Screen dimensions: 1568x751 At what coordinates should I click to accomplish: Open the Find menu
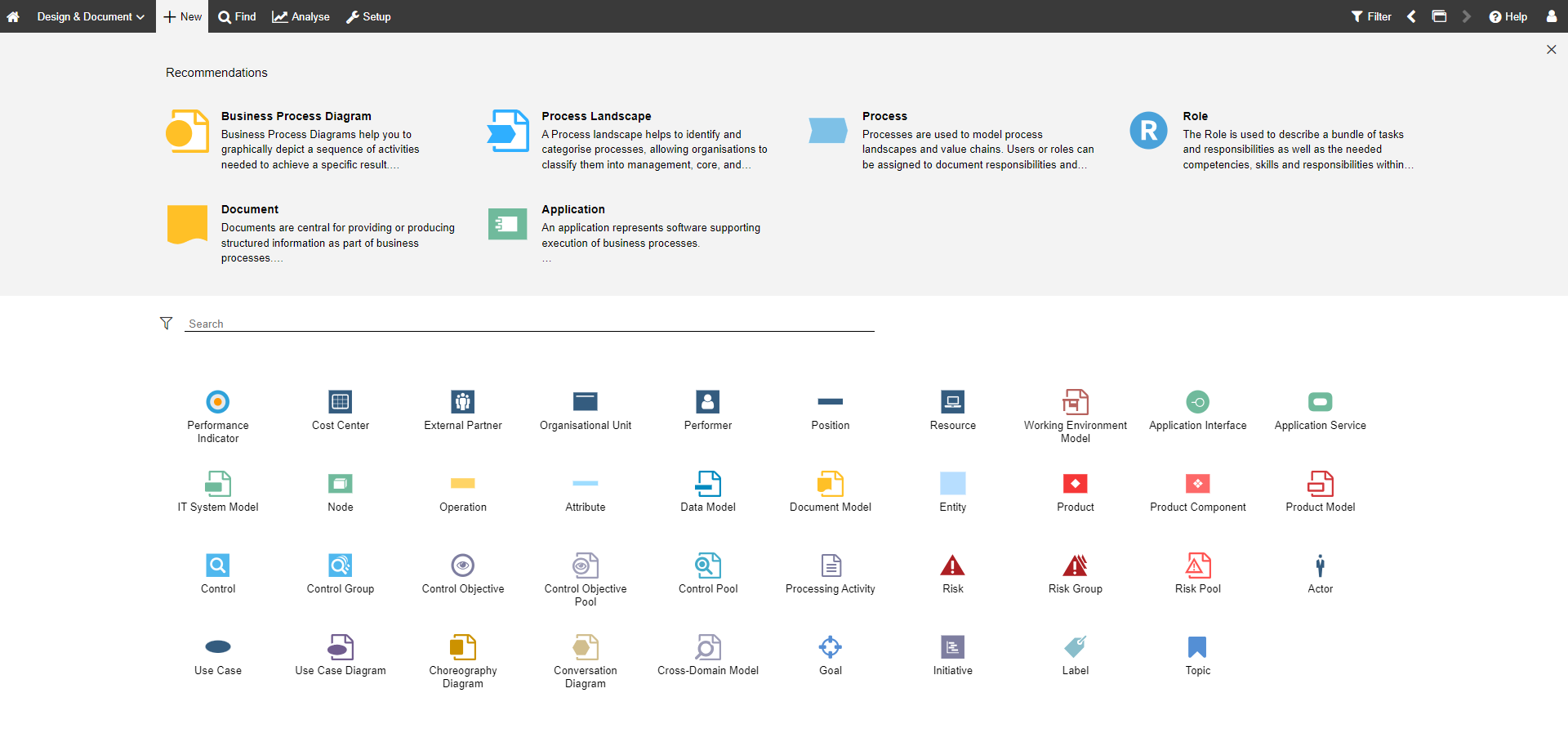click(237, 16)
